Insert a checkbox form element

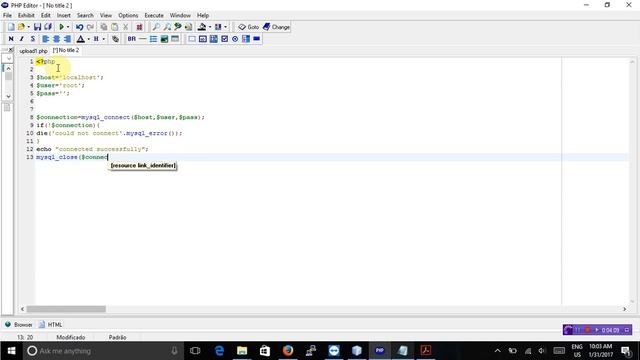(224, 39)
